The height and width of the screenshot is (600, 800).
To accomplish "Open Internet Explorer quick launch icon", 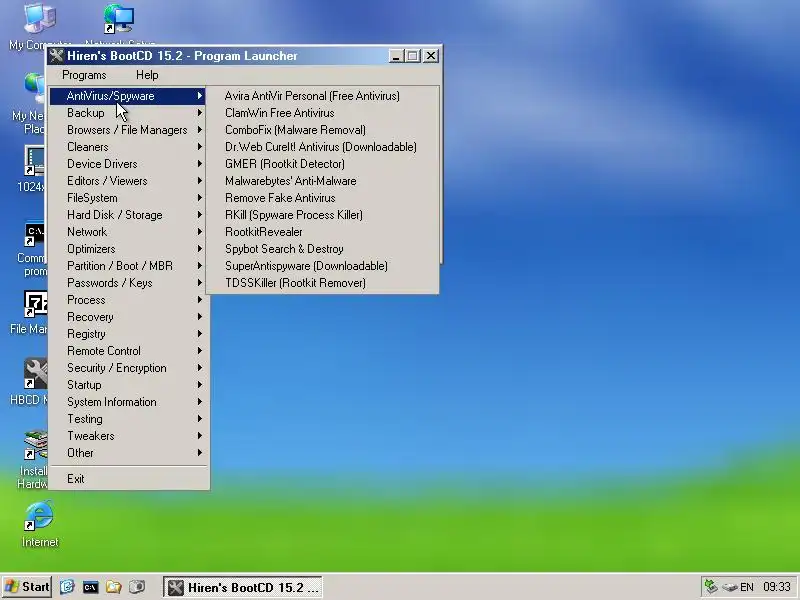I will (67, 587).
